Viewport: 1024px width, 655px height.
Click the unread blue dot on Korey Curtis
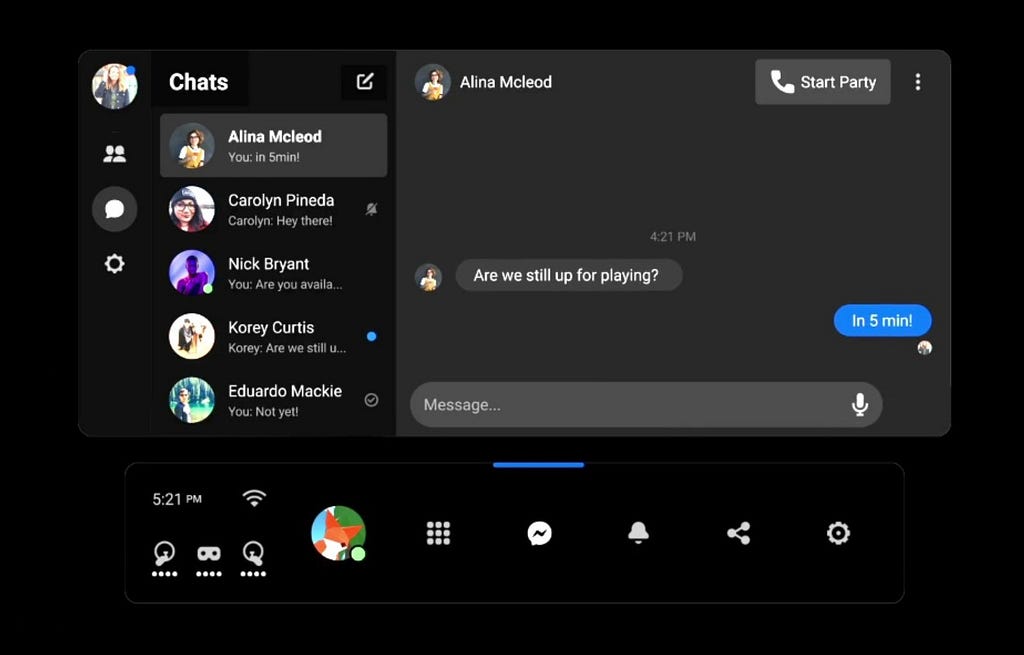coord(372,336)
